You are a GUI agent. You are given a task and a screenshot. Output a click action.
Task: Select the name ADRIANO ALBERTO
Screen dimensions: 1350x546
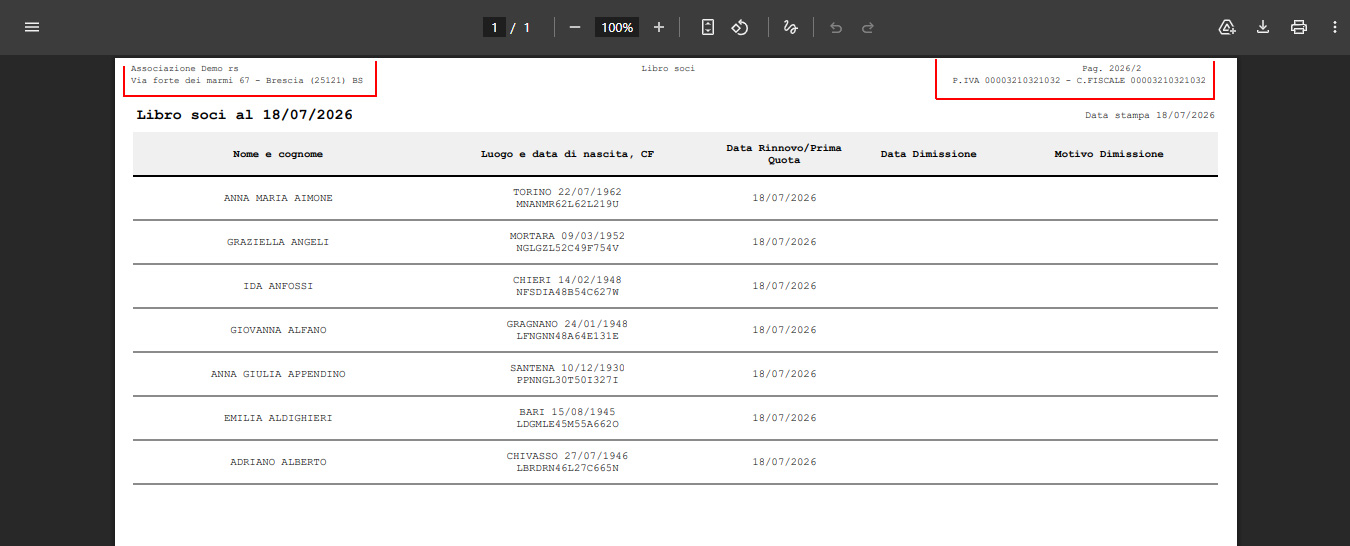278,462
